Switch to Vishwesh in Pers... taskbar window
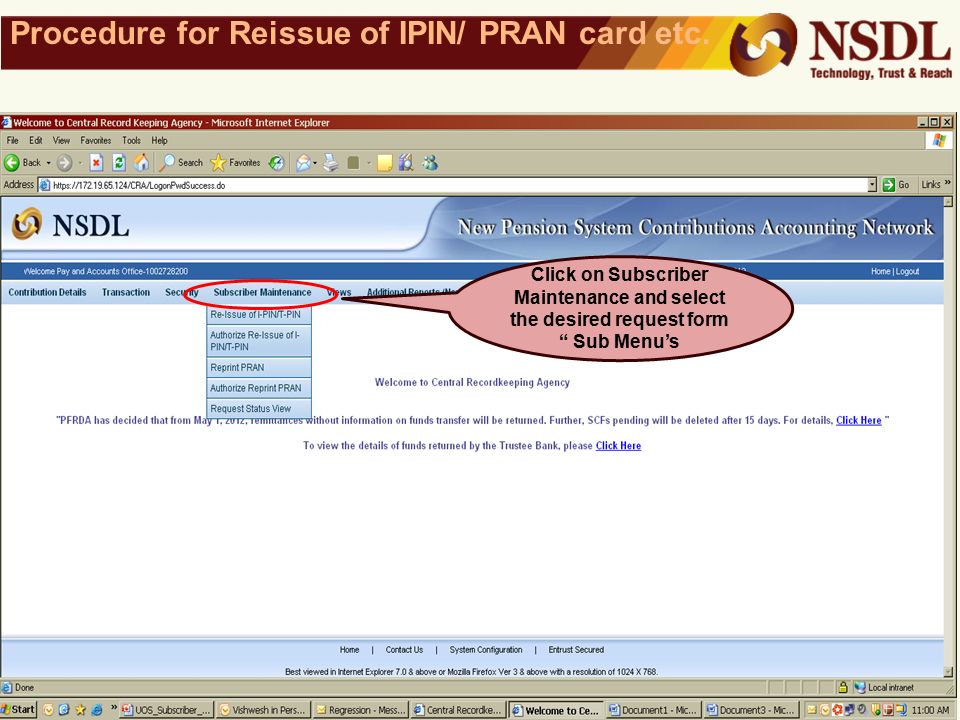The image size is (960, 720). click(264, 710)
